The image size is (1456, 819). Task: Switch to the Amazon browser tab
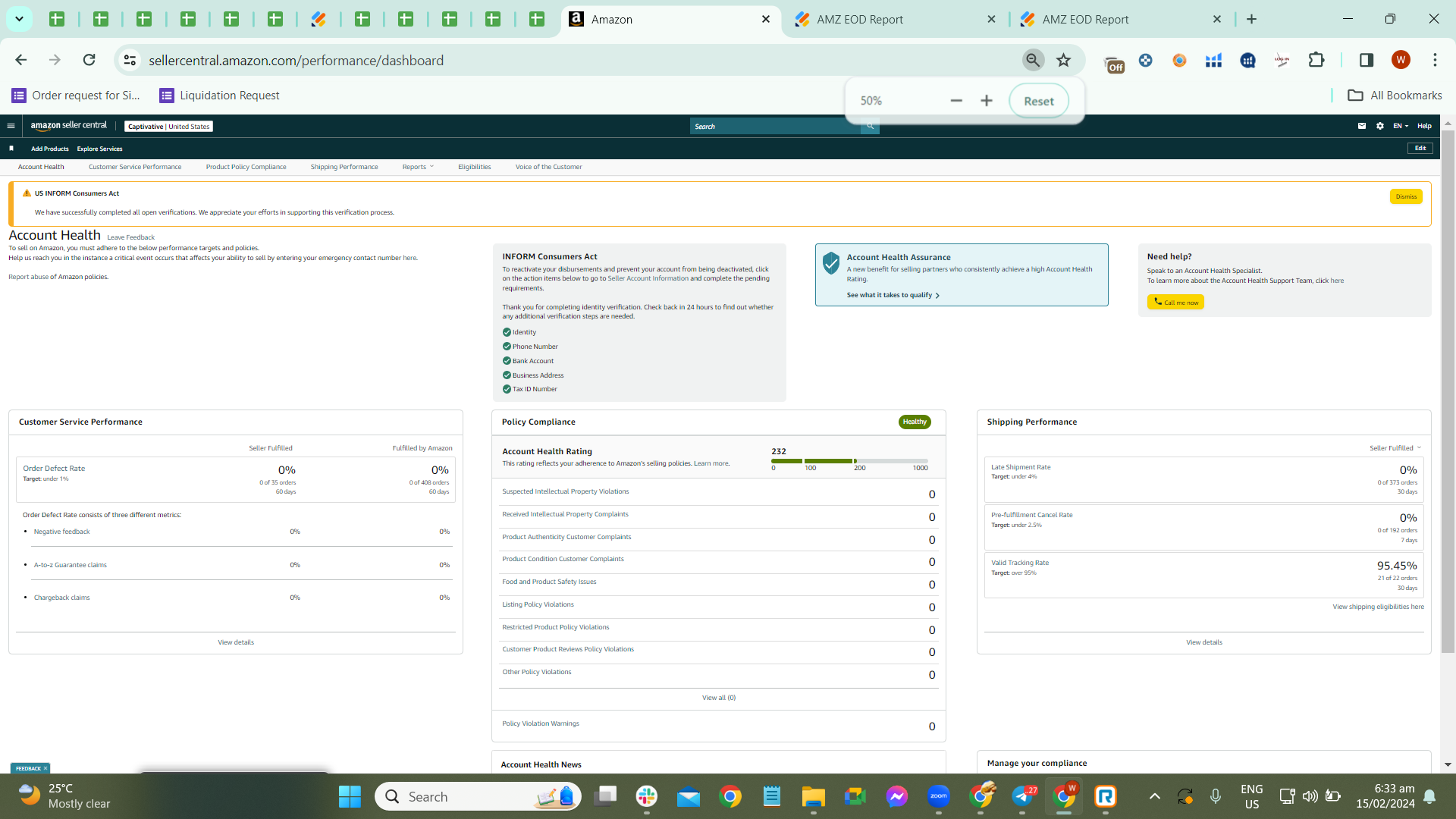670,20
